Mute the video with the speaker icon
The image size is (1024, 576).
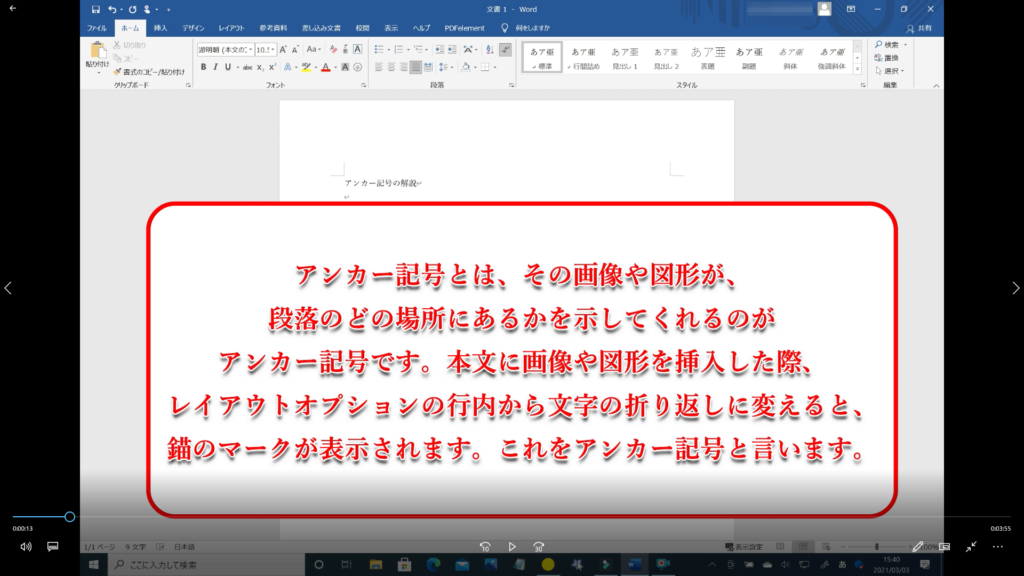pyautogui.click(x=26, y=547)
